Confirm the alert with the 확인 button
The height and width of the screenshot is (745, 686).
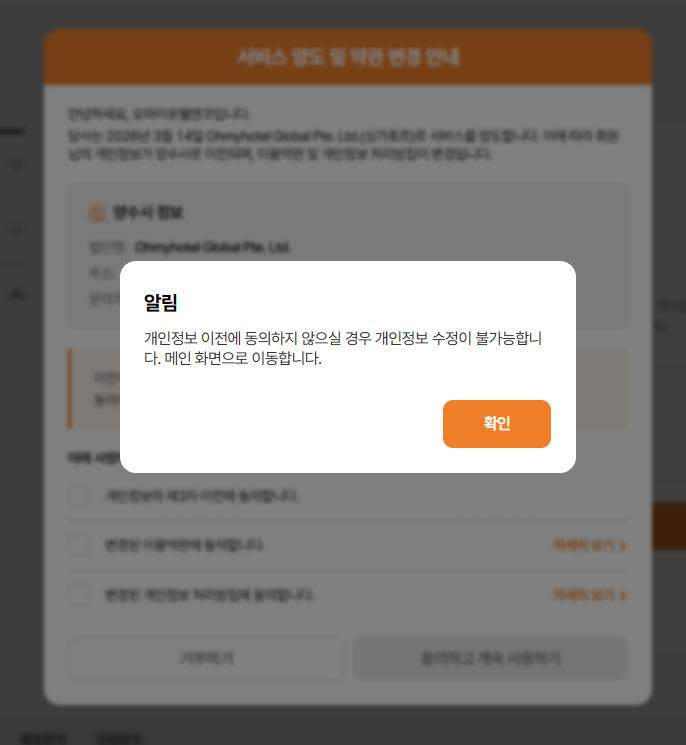click(x=496, y=423)
